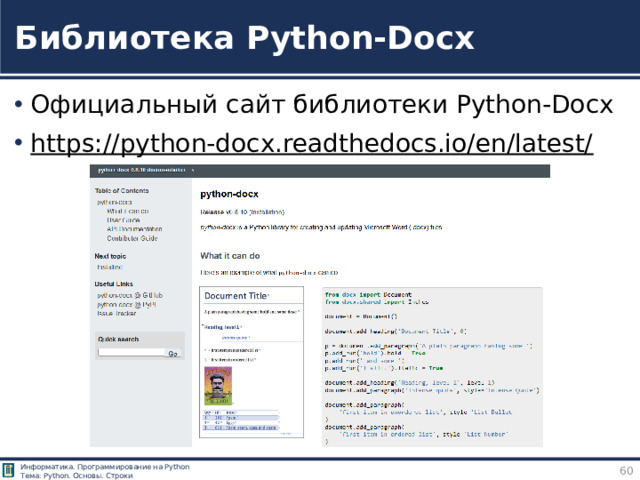Go to the Installing next topic link
Viewport: 640px width, 480px height.
click(x=109, y=267)
